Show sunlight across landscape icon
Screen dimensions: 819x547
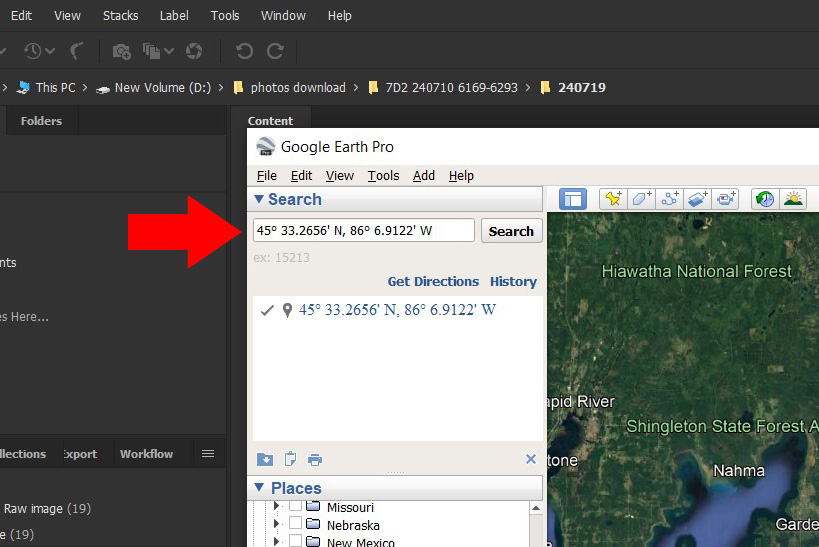point(793,199)
